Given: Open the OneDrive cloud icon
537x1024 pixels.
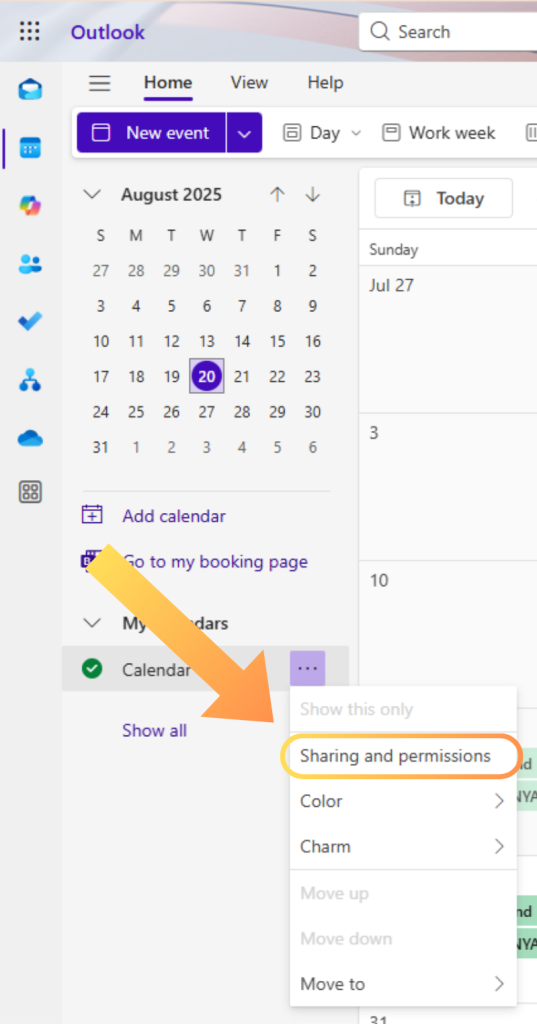Looking at the screenshot, I should click(30, 438).
